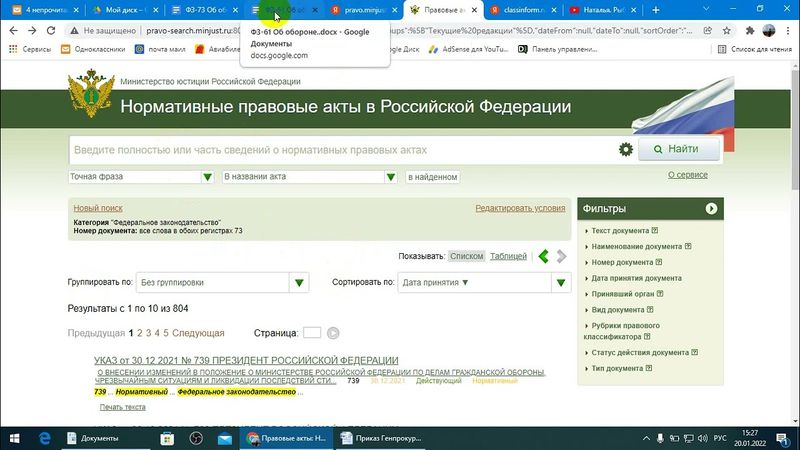Open the Новый поиск link

pos(98,208)
